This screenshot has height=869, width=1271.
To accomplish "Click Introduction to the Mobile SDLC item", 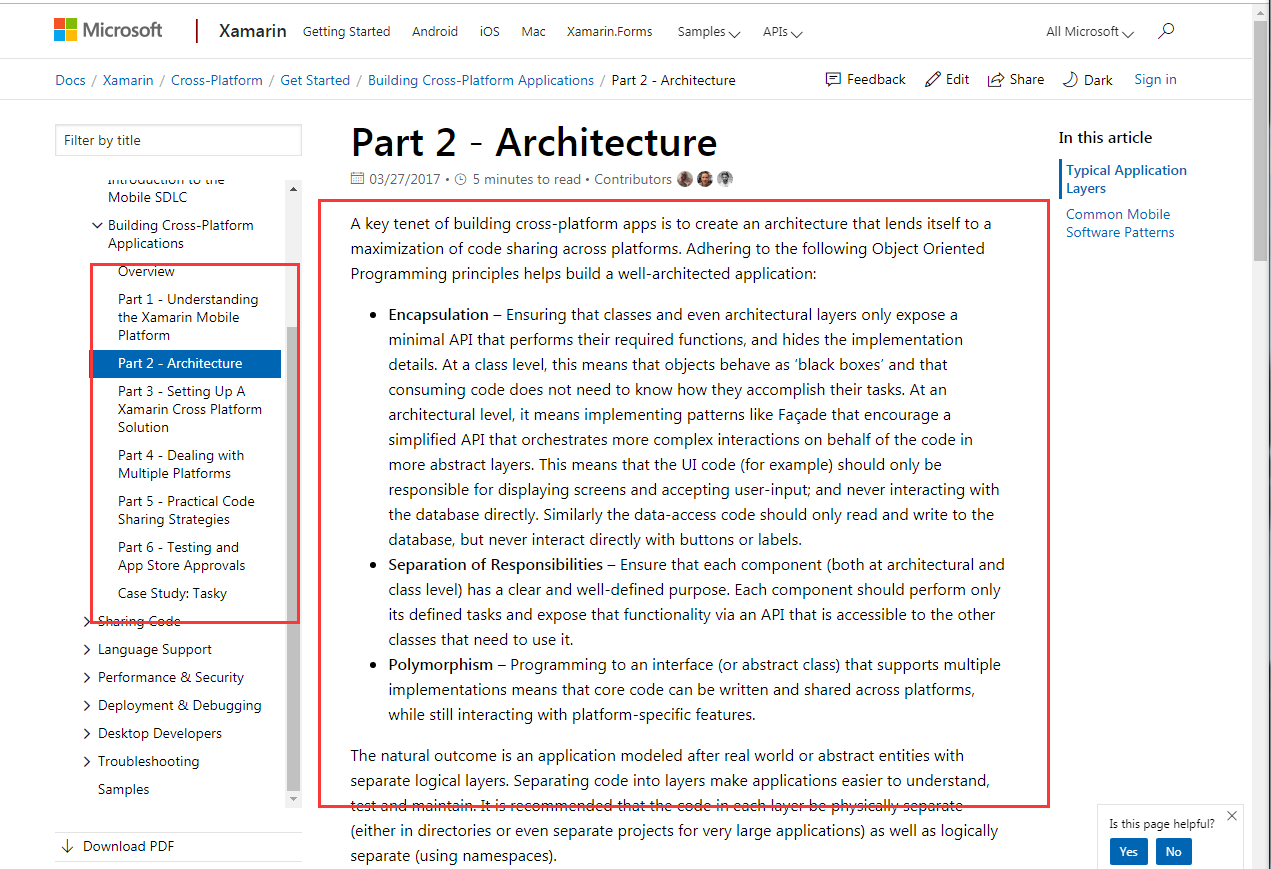I will (166, 188).
